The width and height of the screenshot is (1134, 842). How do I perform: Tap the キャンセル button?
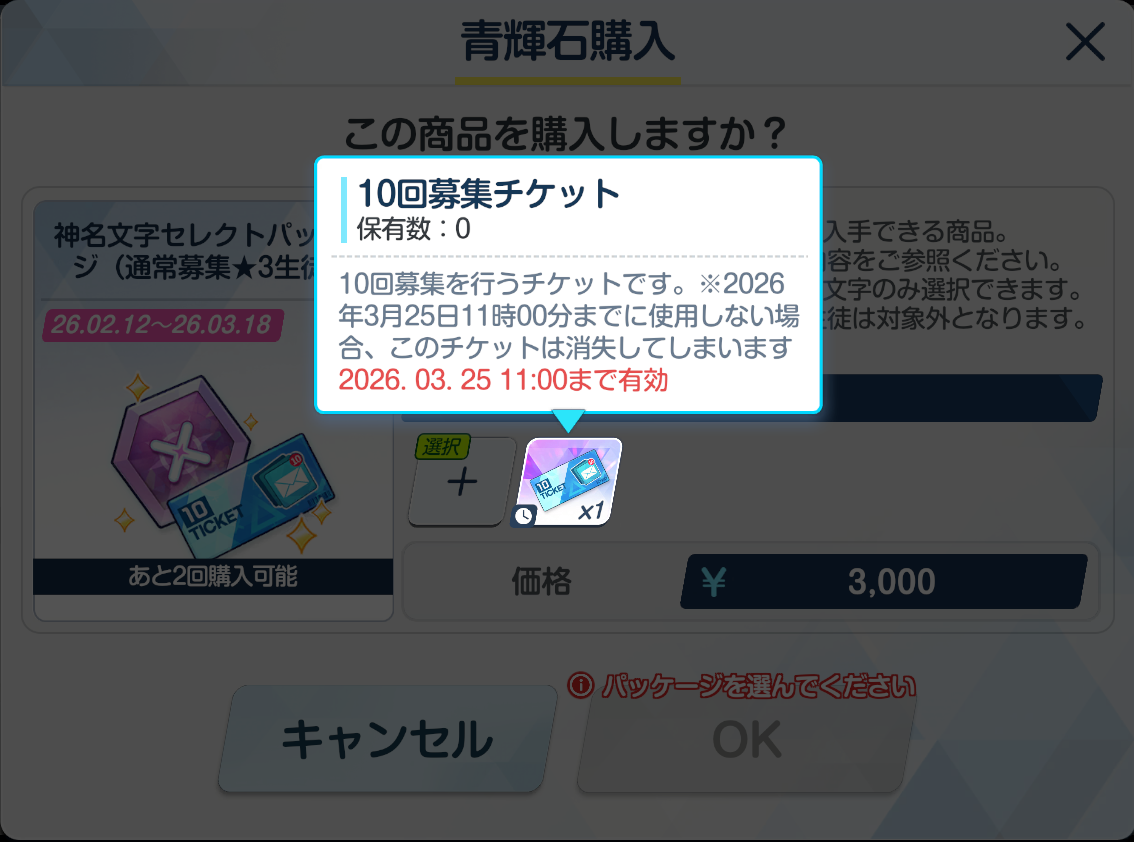point(388,739)
